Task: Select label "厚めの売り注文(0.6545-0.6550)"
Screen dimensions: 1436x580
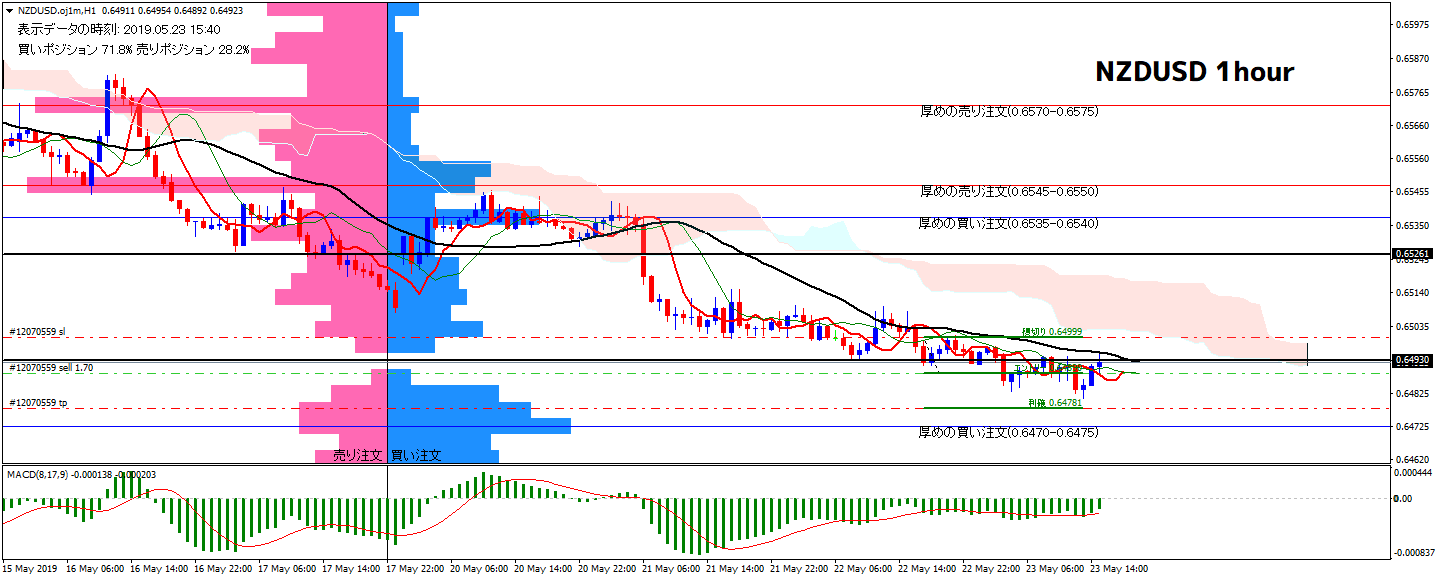Action: 1009,191
